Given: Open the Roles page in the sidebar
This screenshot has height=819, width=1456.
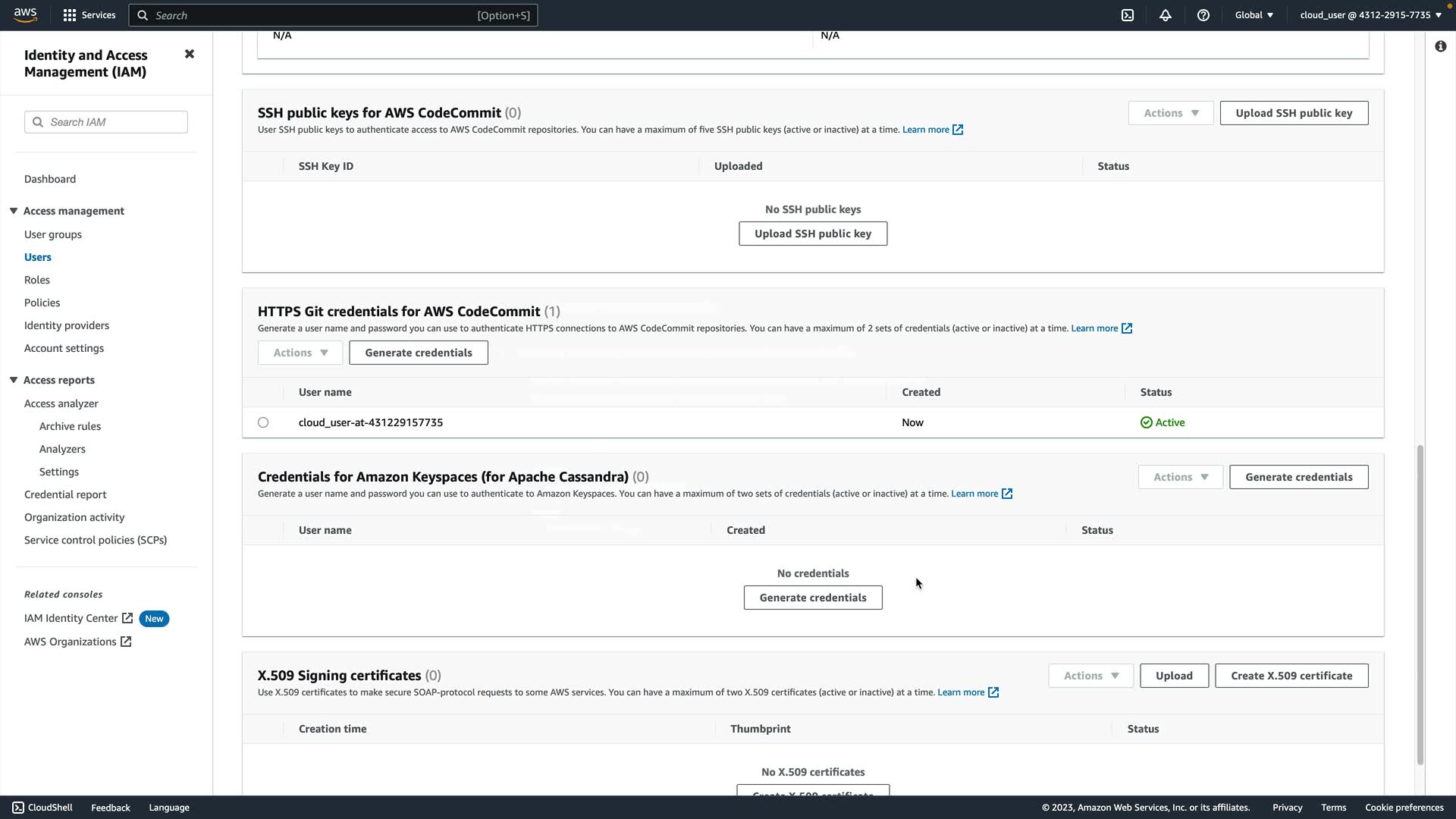Looking at the screenshot, I should point(37,280).
